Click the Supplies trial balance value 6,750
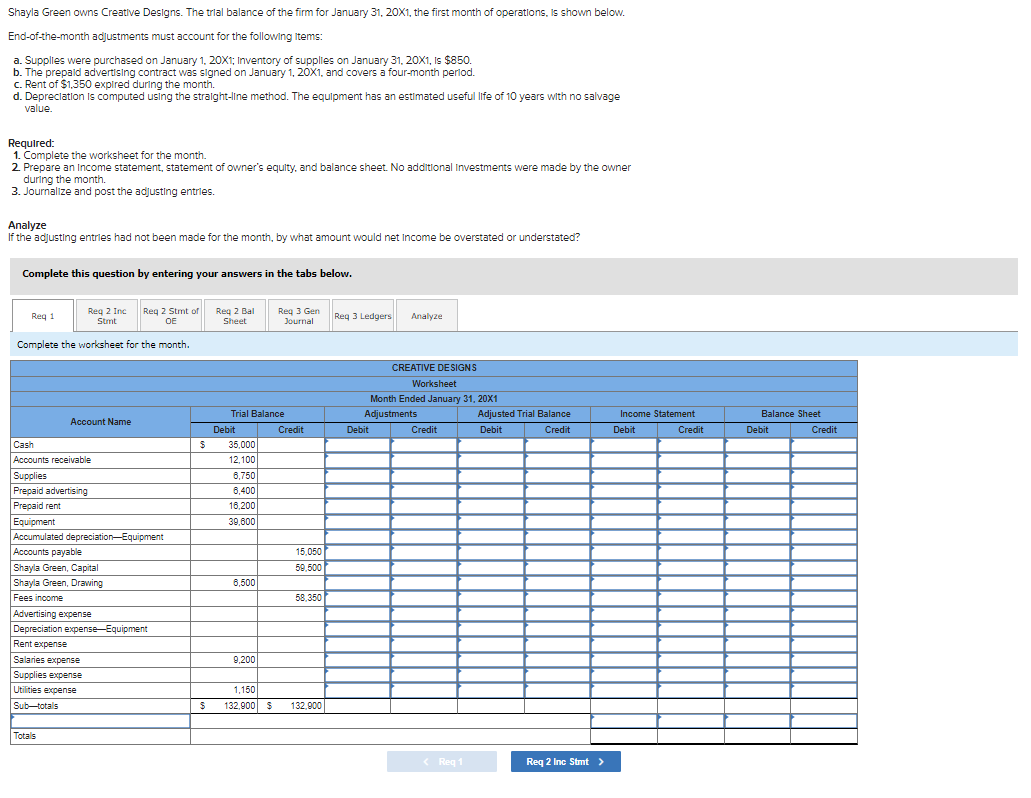The width and height of the screenshot is (1031, 798). 244,475
